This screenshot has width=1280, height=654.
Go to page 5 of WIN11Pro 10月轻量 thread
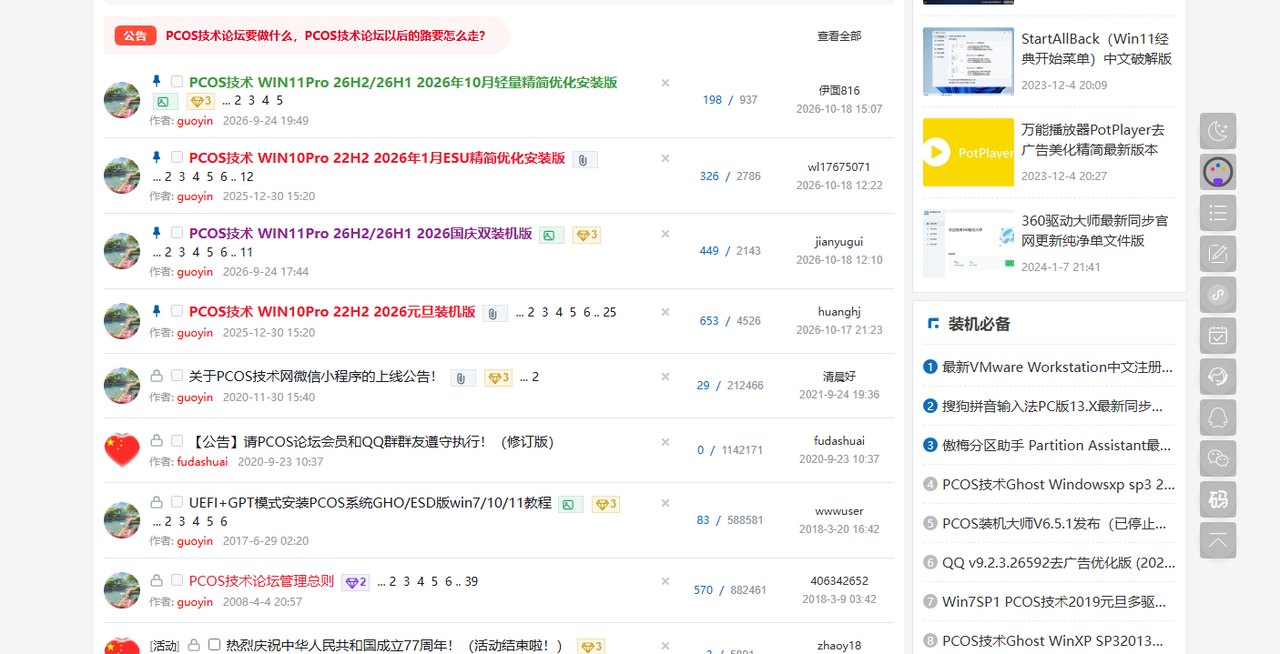tap(280, 101)
